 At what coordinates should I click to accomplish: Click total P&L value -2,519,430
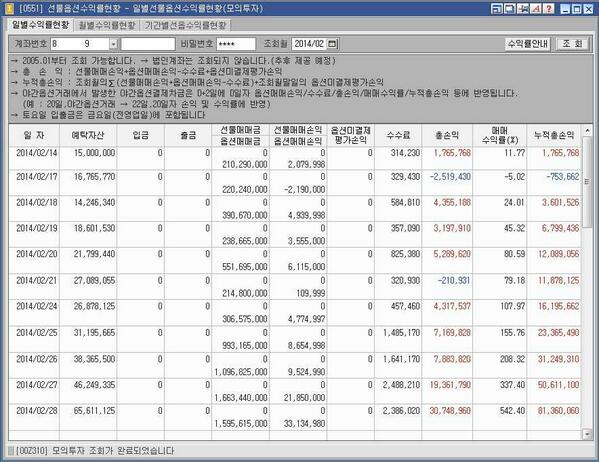(450, 177)
